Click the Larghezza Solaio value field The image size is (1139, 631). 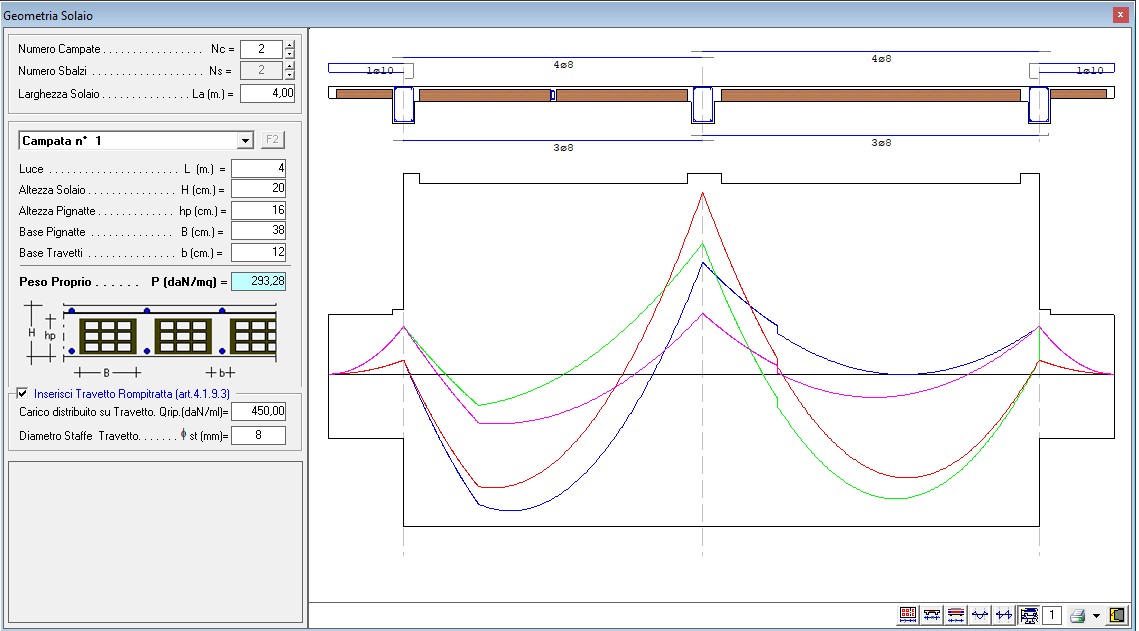tap(267, 93)
